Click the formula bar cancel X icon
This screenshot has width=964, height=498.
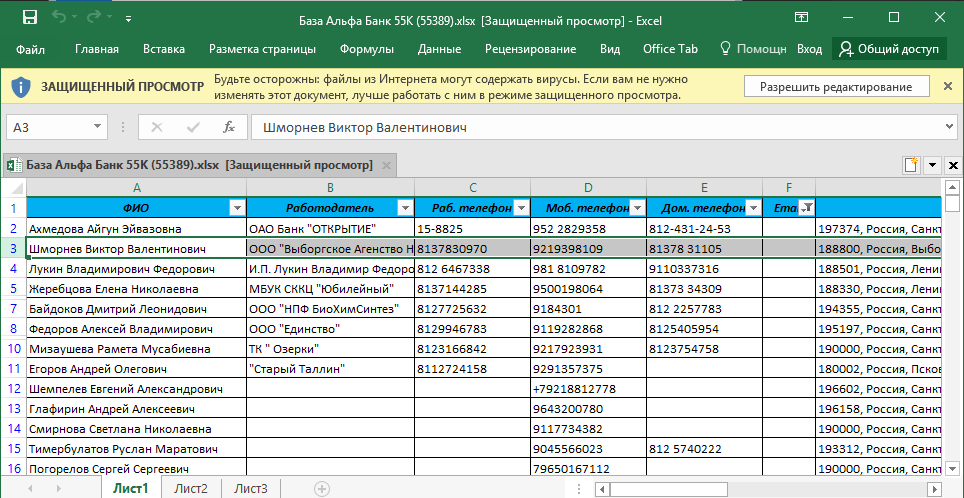(x=157, y=127)
